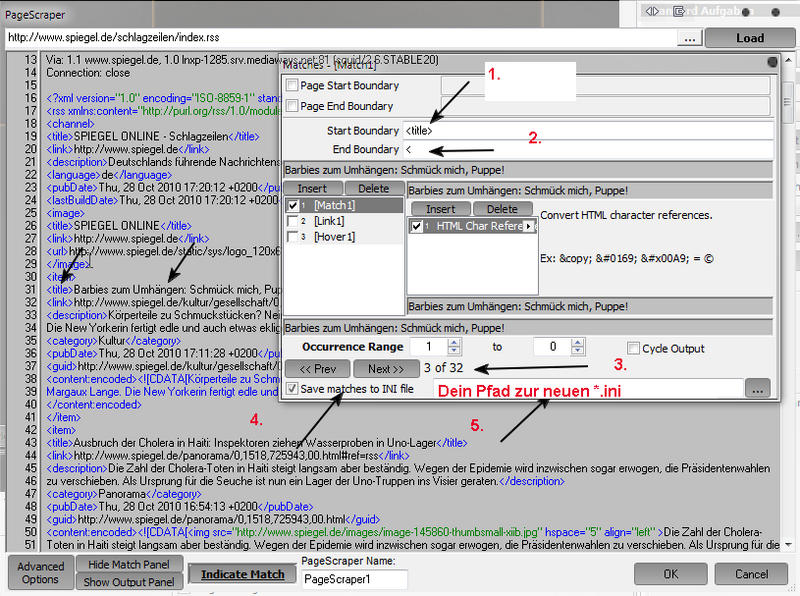Viewport: 800px width, 596px height.
Task: Go to next match with Next
Action: pos(386,368)
